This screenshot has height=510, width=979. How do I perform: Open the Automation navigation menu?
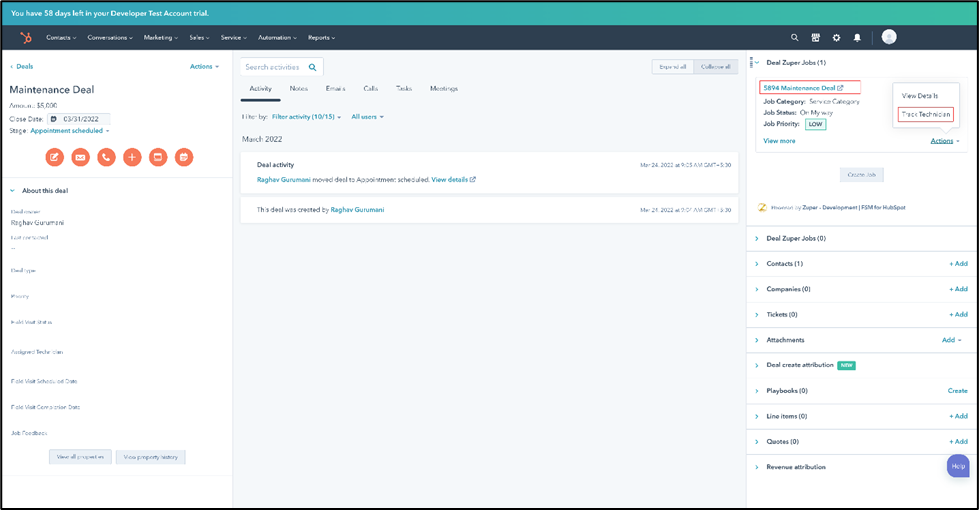277,37
